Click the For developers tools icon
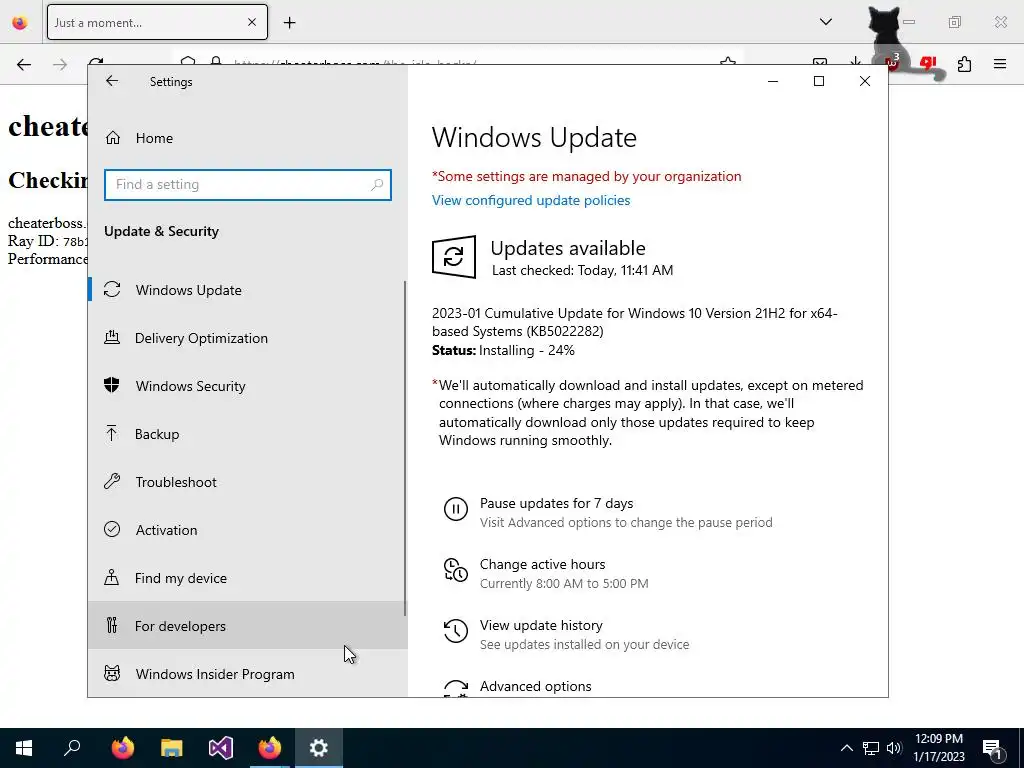1024x768 pixels. click(x=112, y=625)
